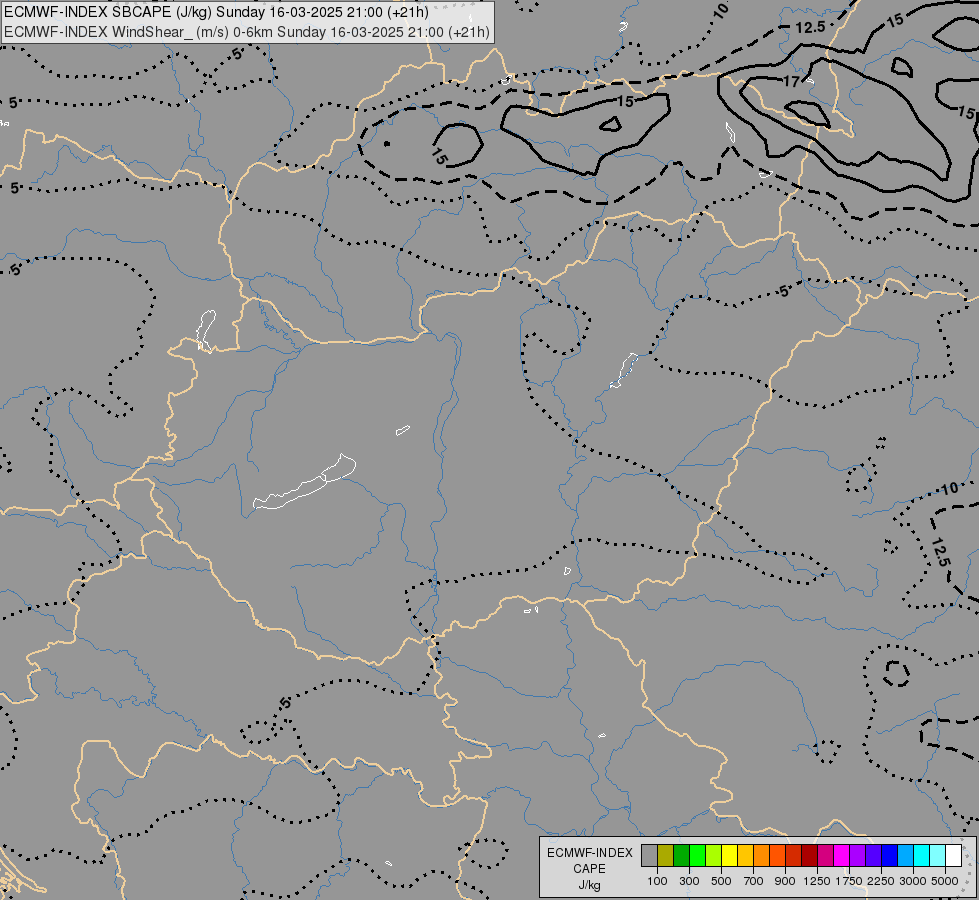Select the olive swatch after the 100 tick
Viewport: 979px width, 900px height.
[x=666, y=855]
